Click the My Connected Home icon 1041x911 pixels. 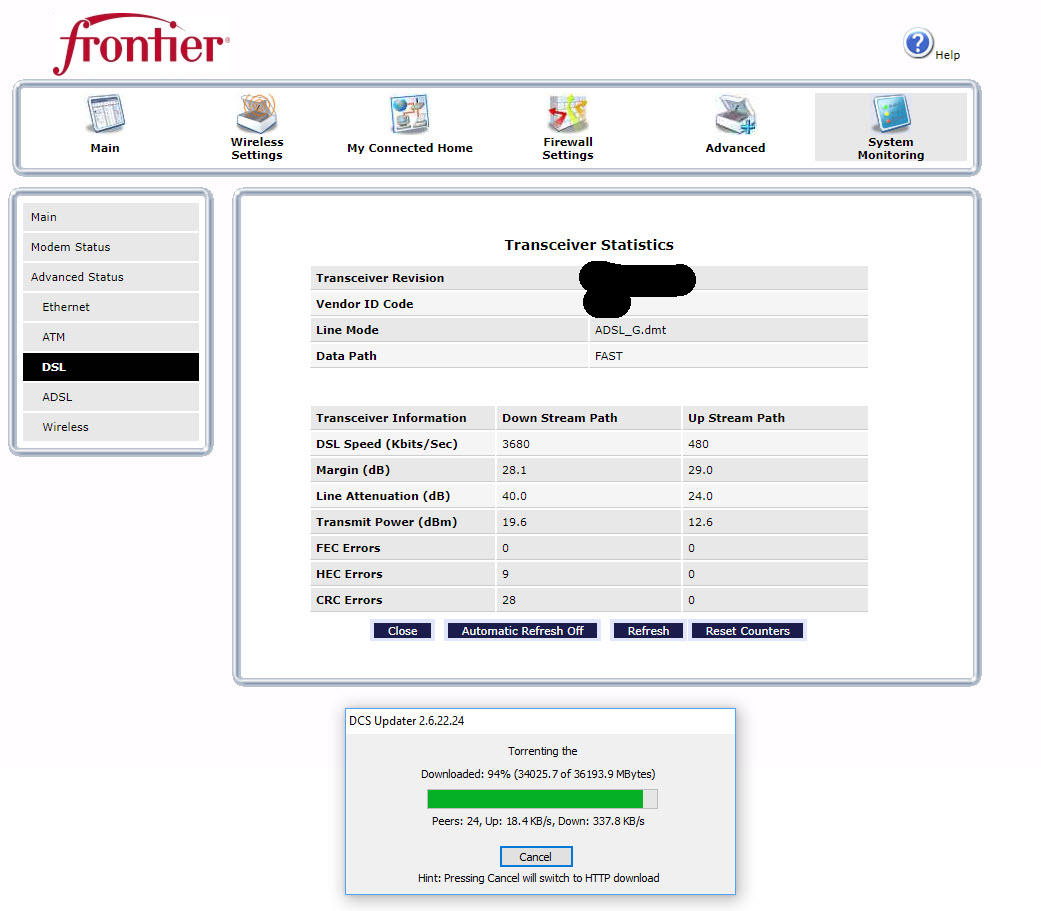click(x=410, y=114)
